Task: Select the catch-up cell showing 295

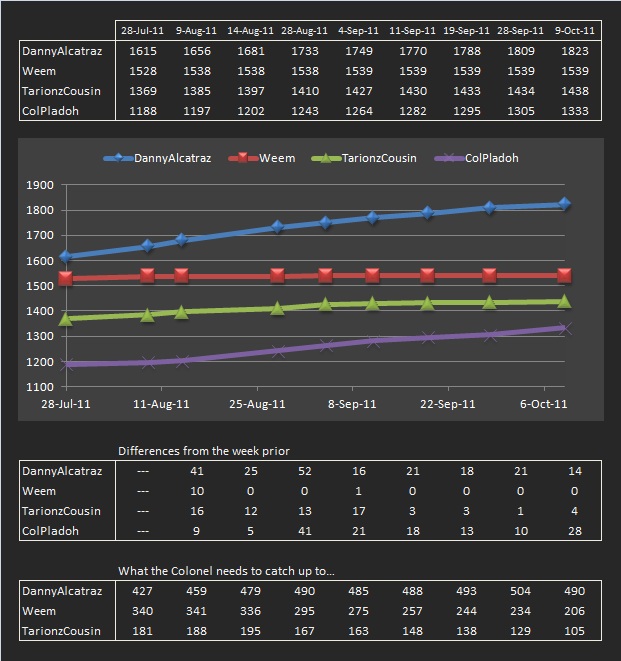Action: click(x=304, y=611)
